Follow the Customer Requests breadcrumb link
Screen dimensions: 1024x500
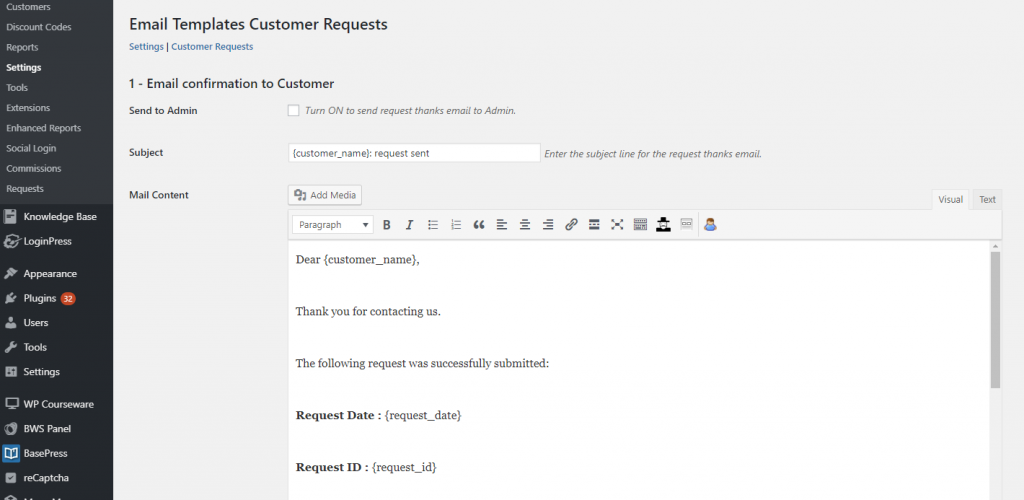point(212,47)
